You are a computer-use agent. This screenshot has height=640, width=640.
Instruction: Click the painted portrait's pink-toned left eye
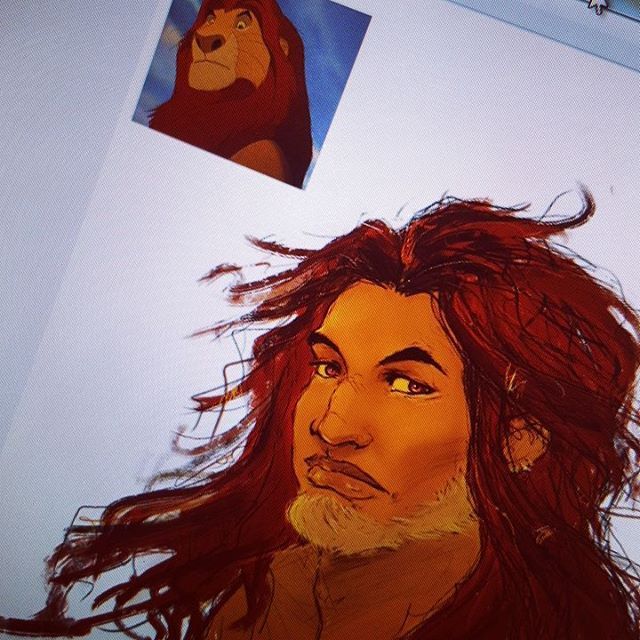point(327,369)
